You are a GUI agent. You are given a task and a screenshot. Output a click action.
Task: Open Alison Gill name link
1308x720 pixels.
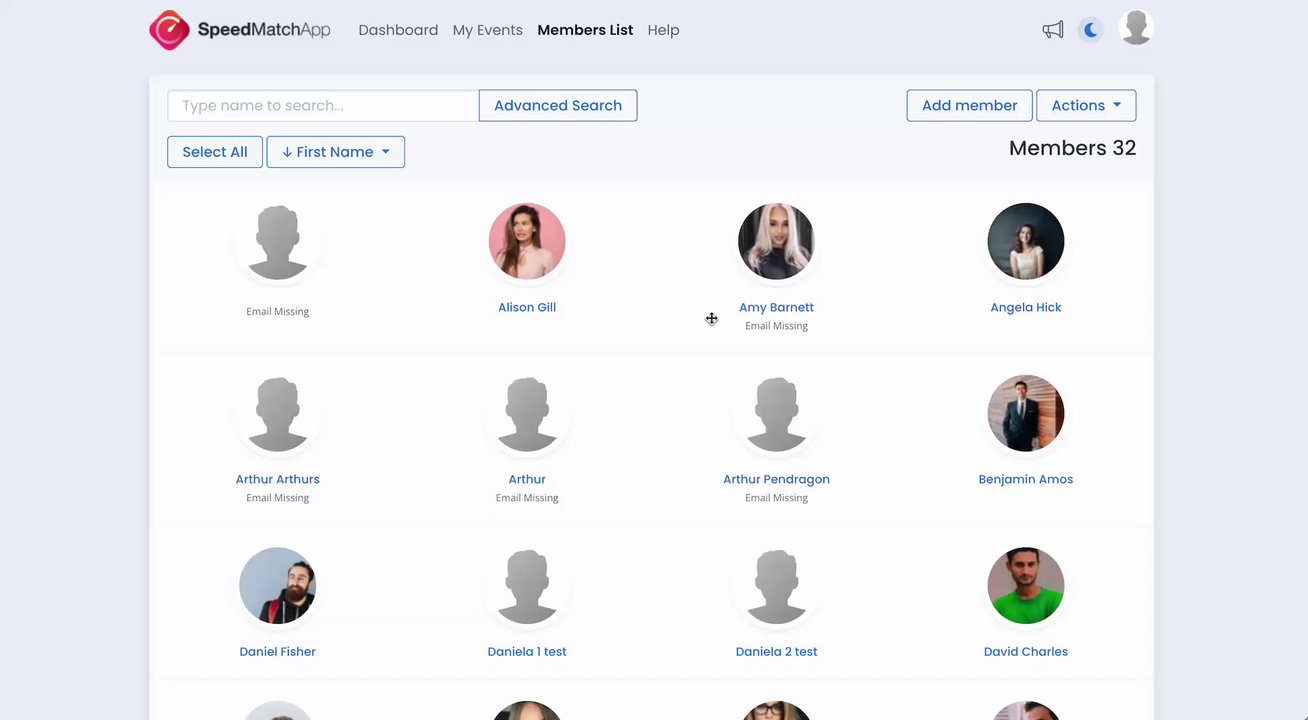click(x=527, y=307)
